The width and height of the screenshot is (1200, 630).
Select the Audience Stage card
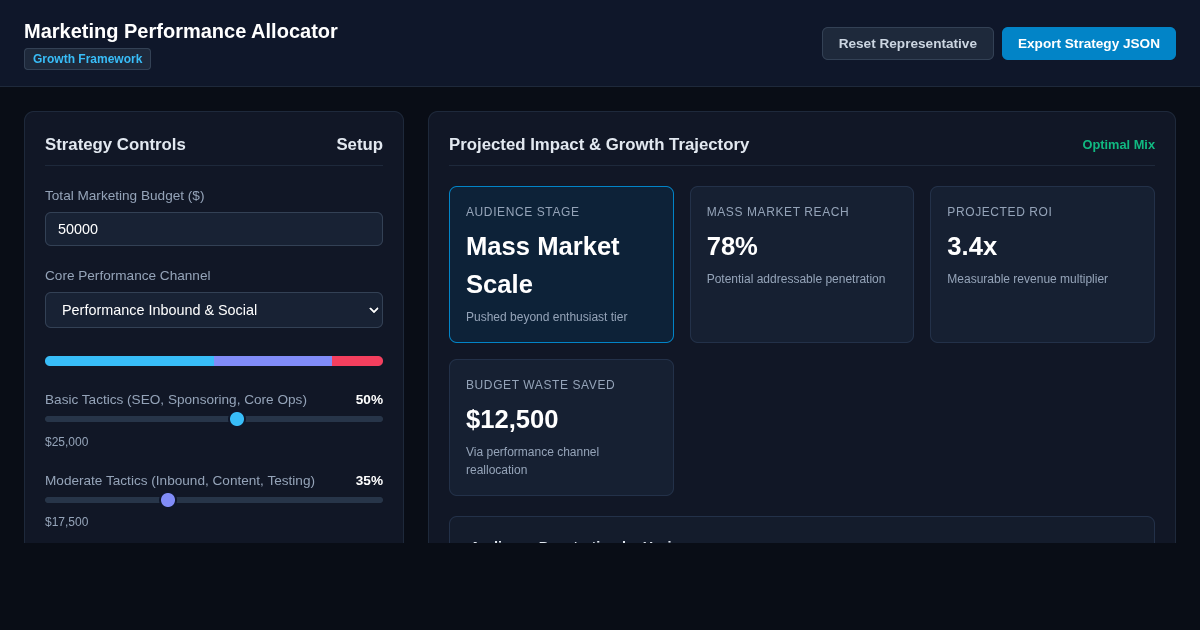561,264
